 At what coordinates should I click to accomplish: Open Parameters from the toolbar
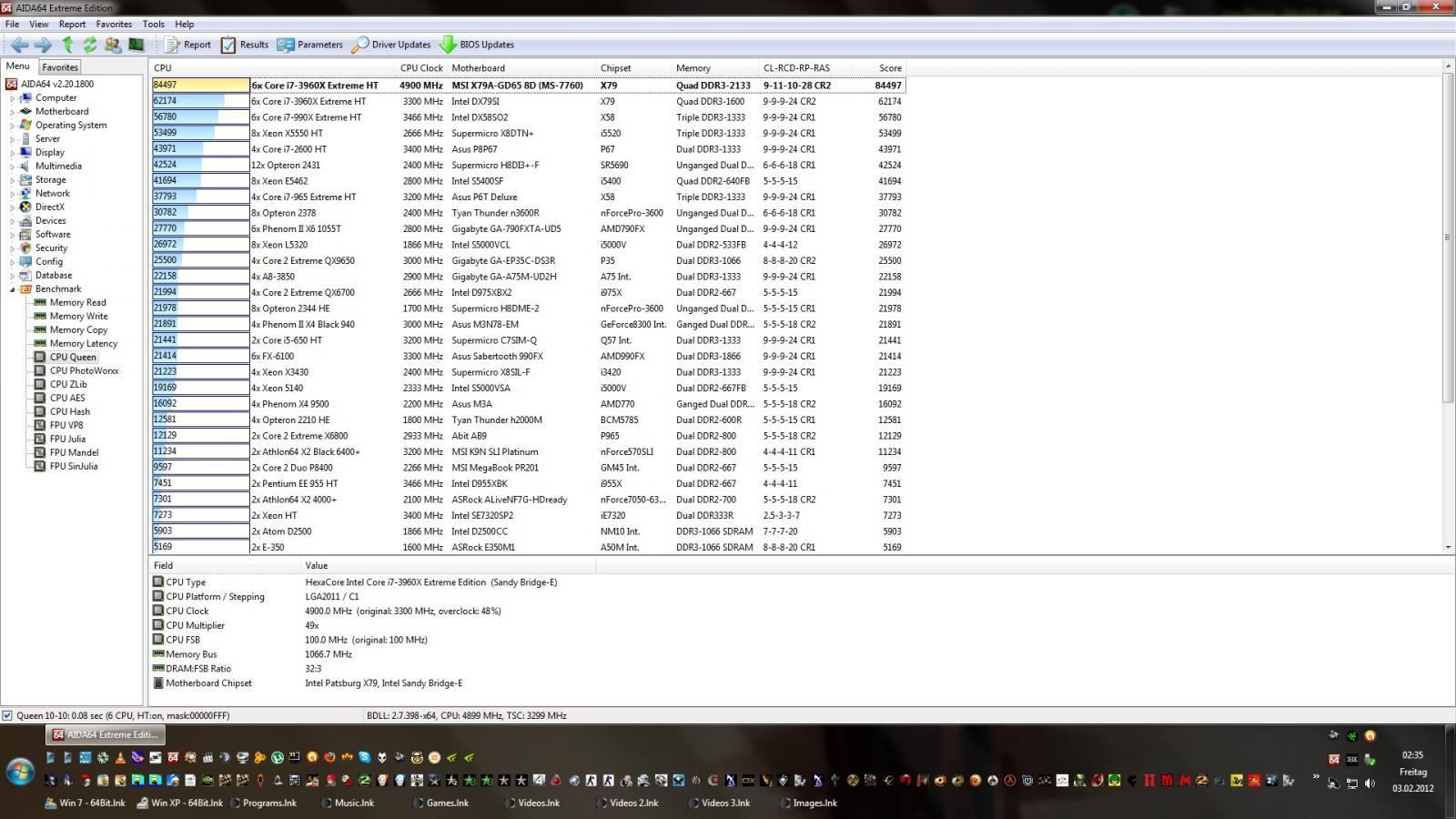310,45
